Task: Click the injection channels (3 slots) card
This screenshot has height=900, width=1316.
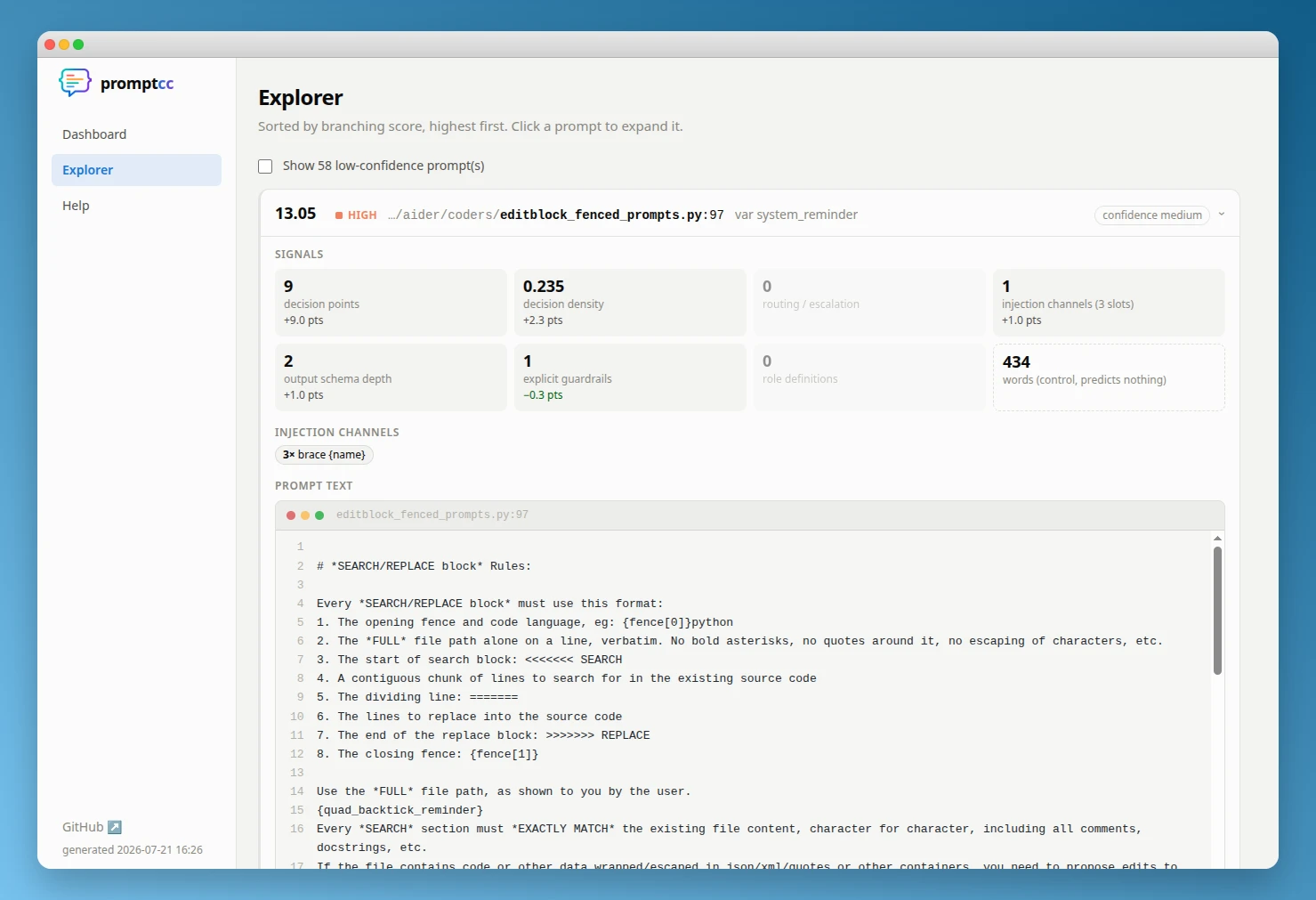Action: pos(1109,303)
